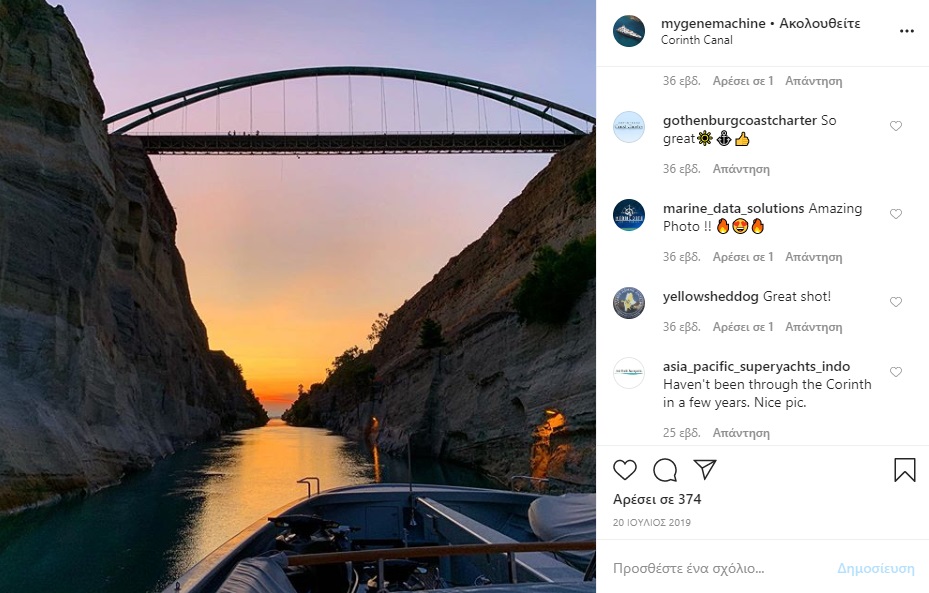Reply to yellowsheddog's comment

(813, 327)
